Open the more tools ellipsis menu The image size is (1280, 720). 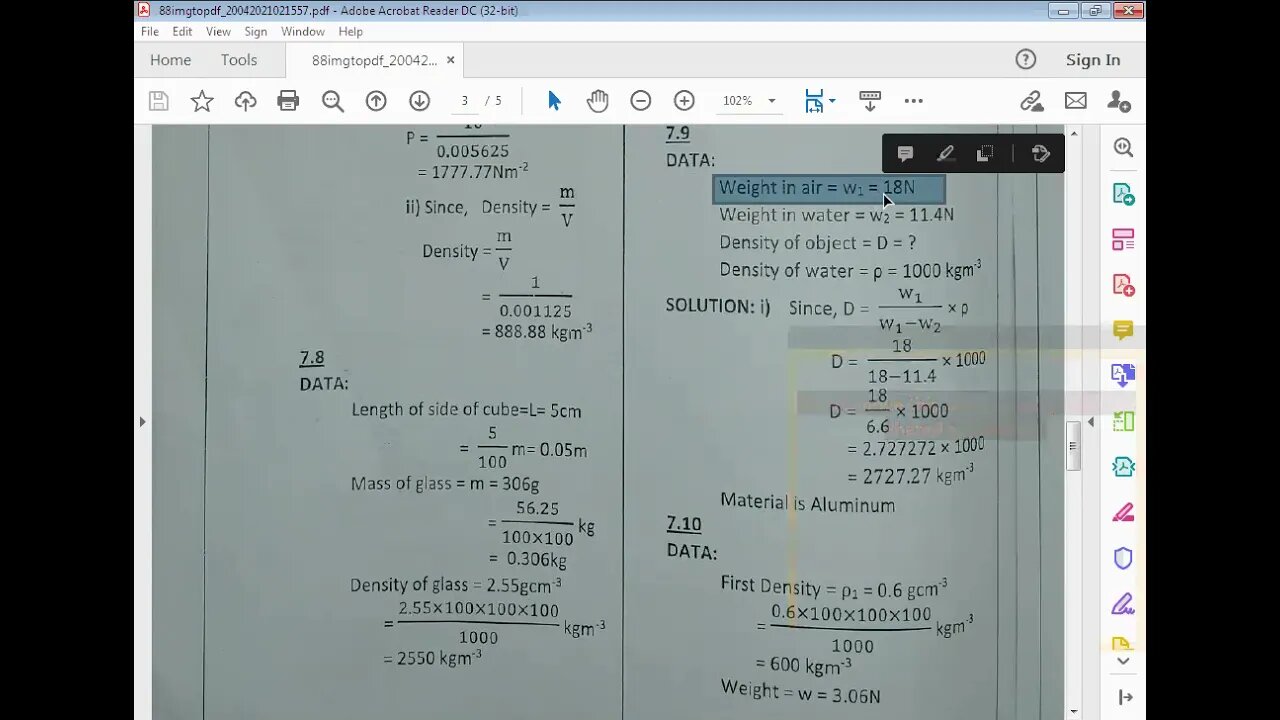tap(913, 101)
